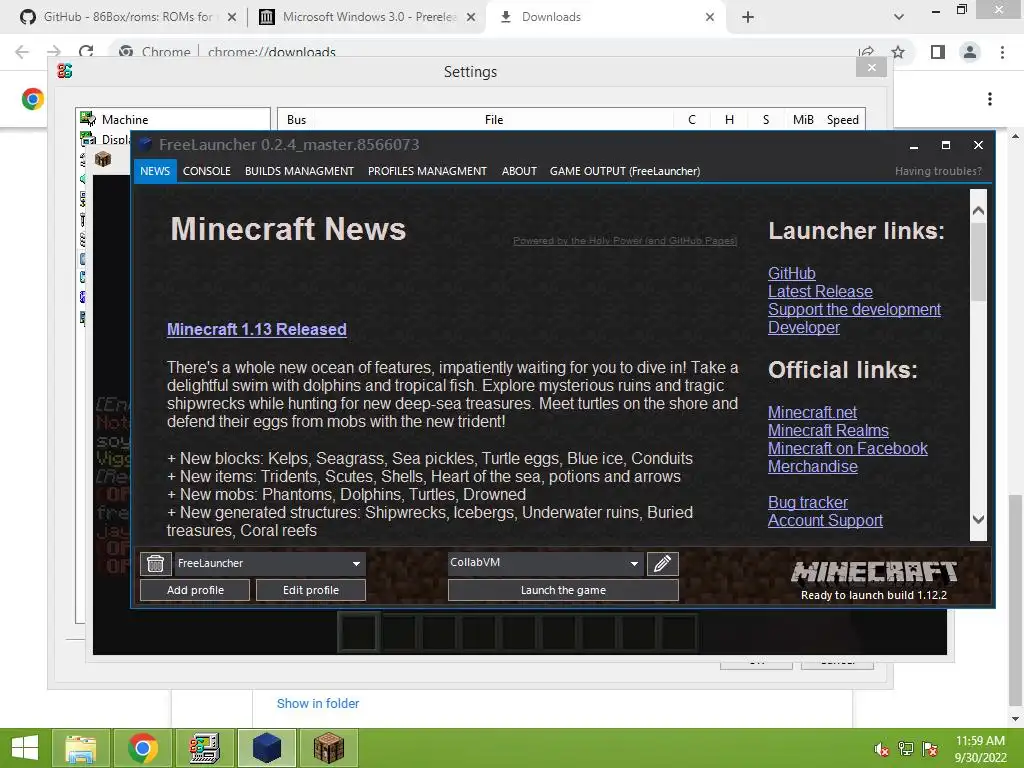Screen dimensions: 1024x768
Task: Click the network tray icon
Action: tap(906, 749)
